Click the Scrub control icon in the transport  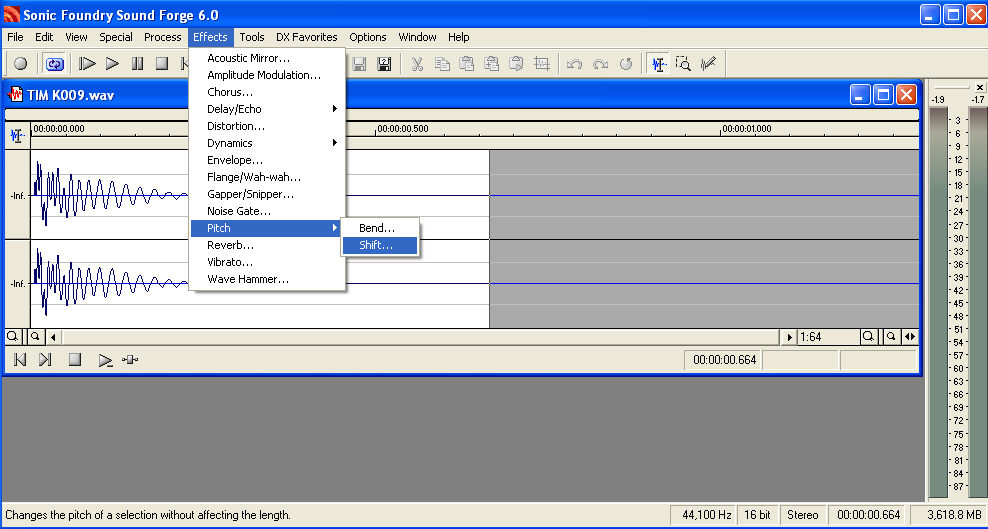pyautogui.click(x=130, y=360)
